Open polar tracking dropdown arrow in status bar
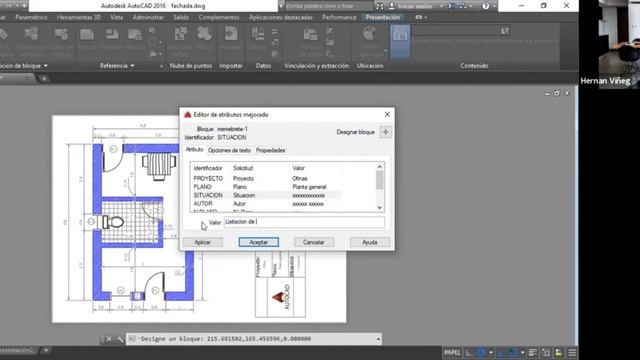 [491, 352]
